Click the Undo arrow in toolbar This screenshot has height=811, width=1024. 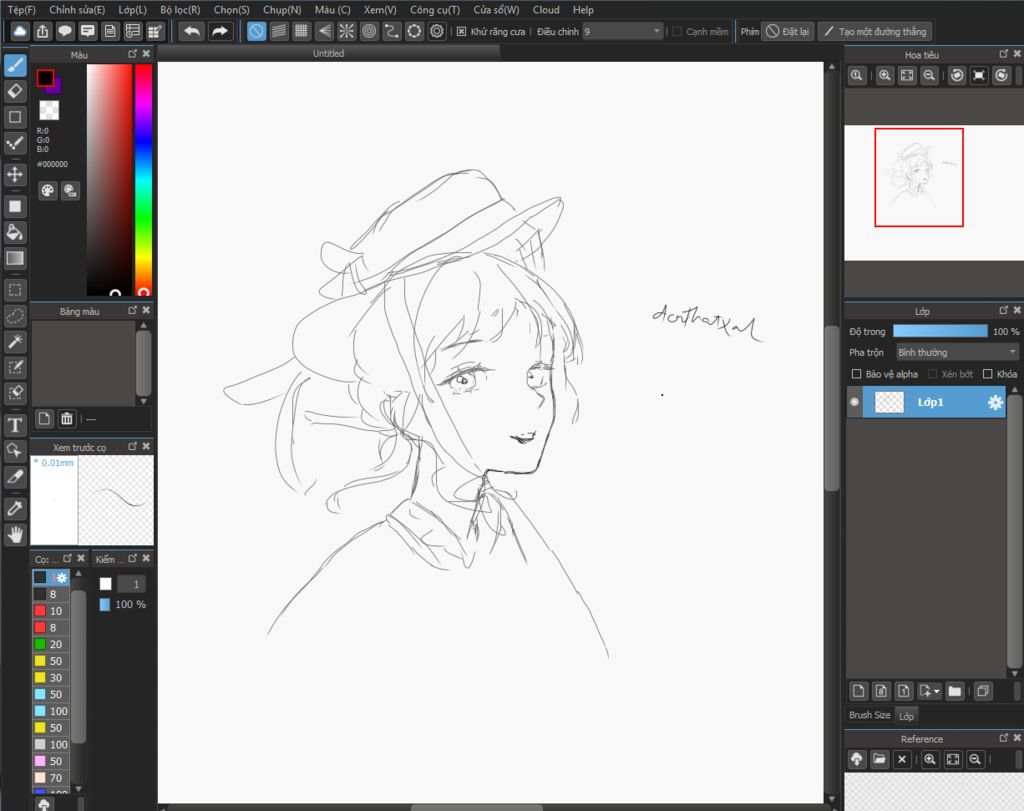pyautogui.click(x=191, y=31)
